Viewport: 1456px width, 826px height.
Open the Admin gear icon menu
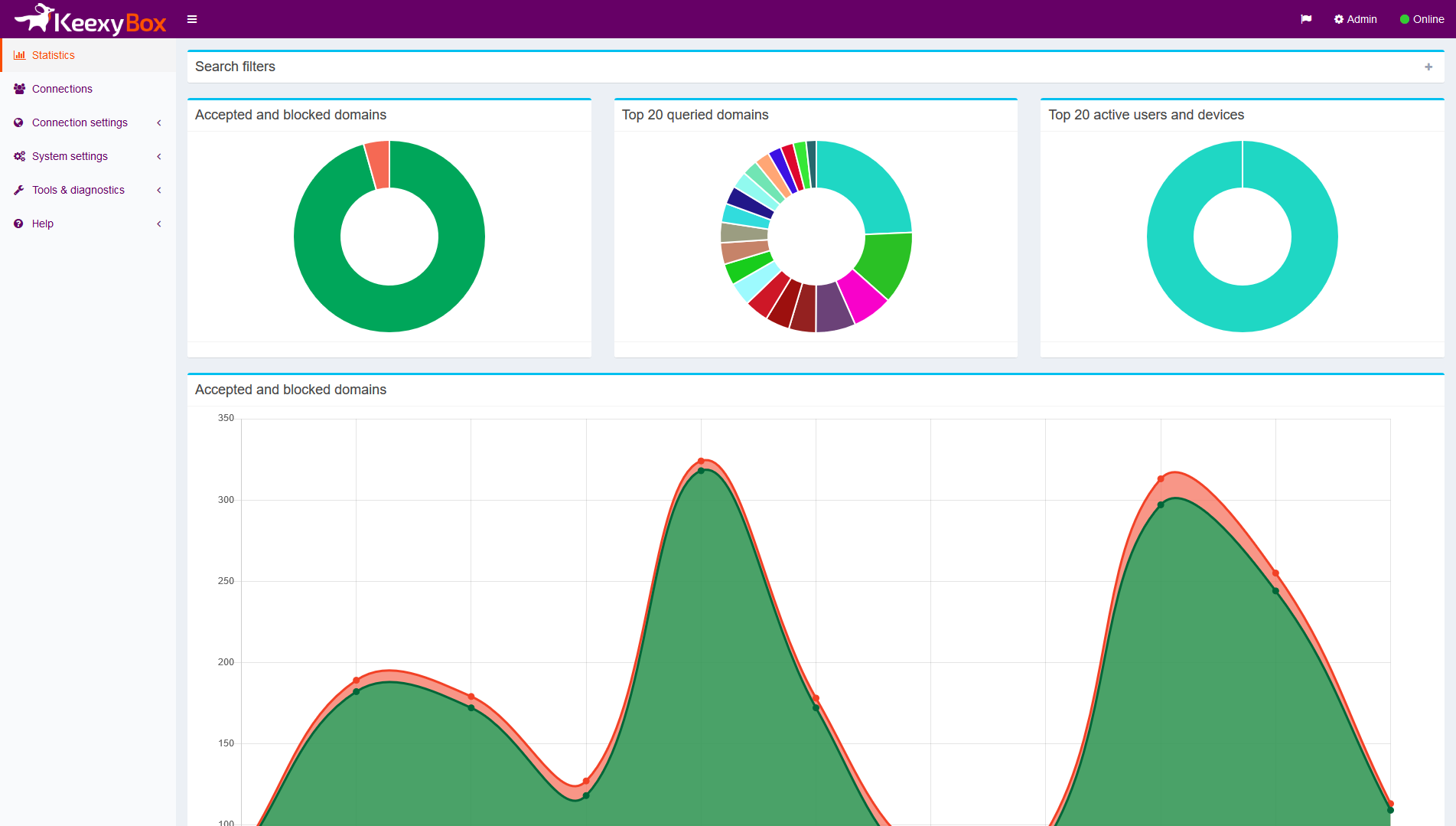[1339, 19]
